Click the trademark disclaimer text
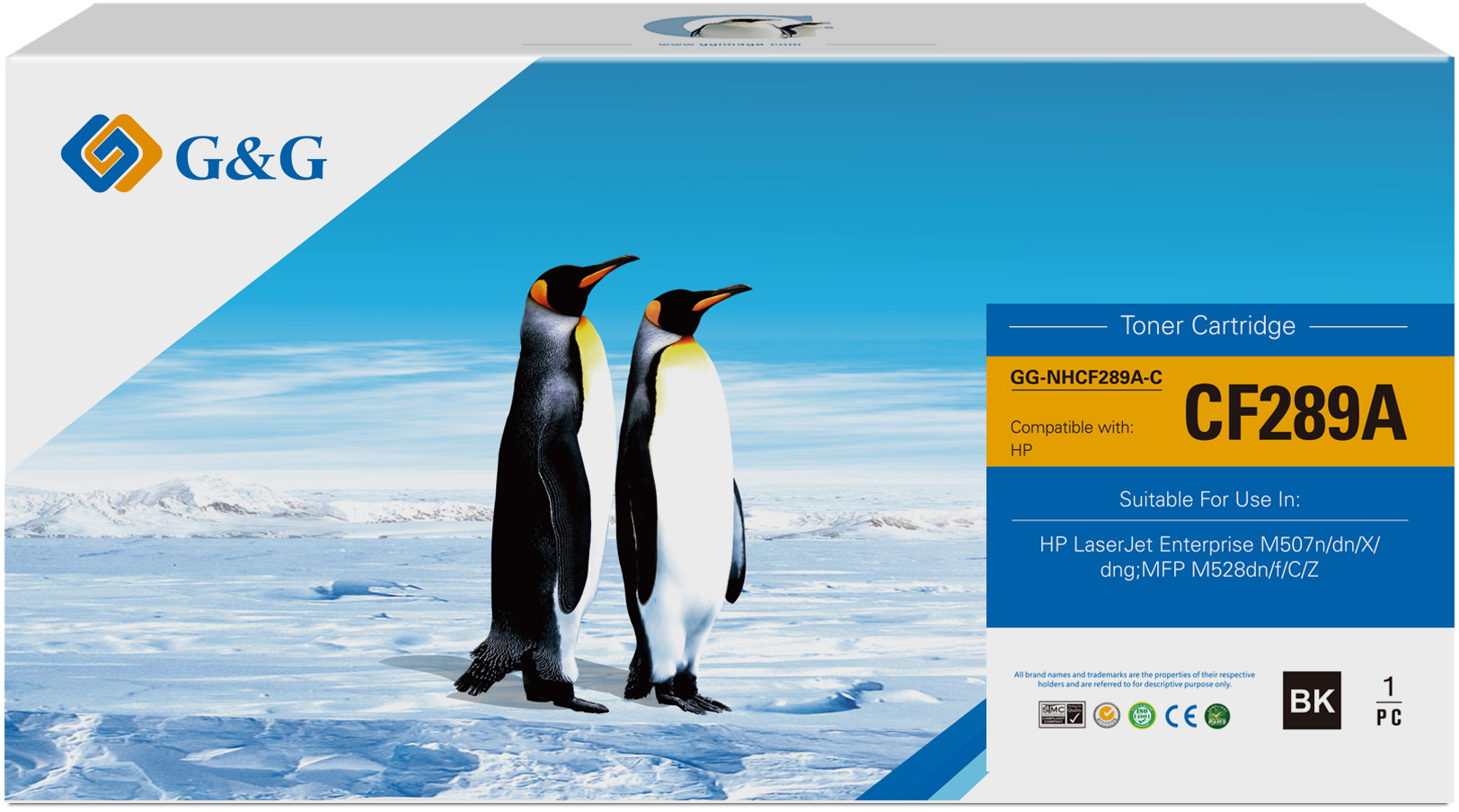 pyautogui.click(x=1134, y=679)
